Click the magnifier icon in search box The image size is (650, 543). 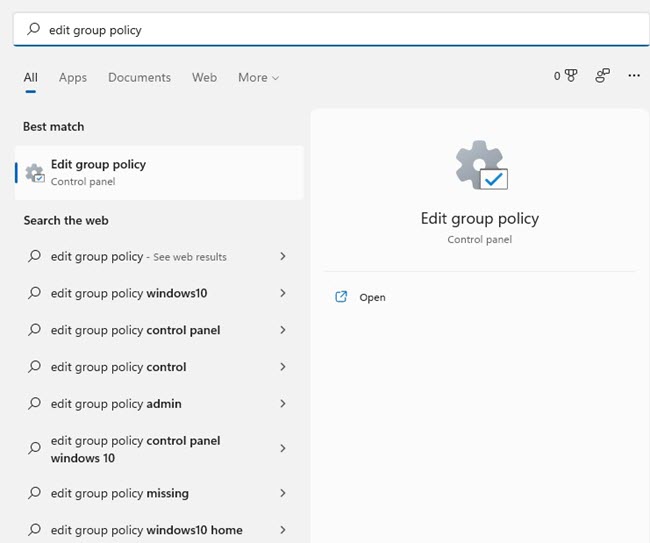tap(34, 29)
